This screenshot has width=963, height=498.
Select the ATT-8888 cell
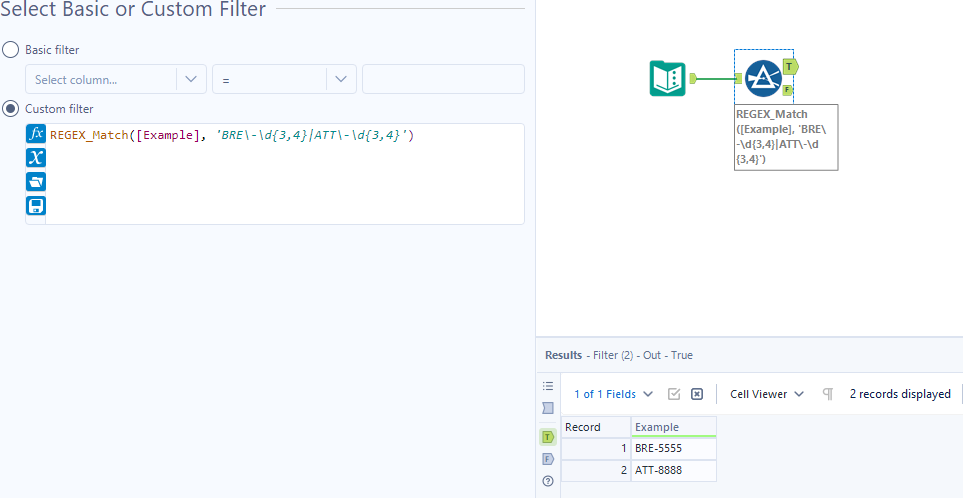coord(674,470)
